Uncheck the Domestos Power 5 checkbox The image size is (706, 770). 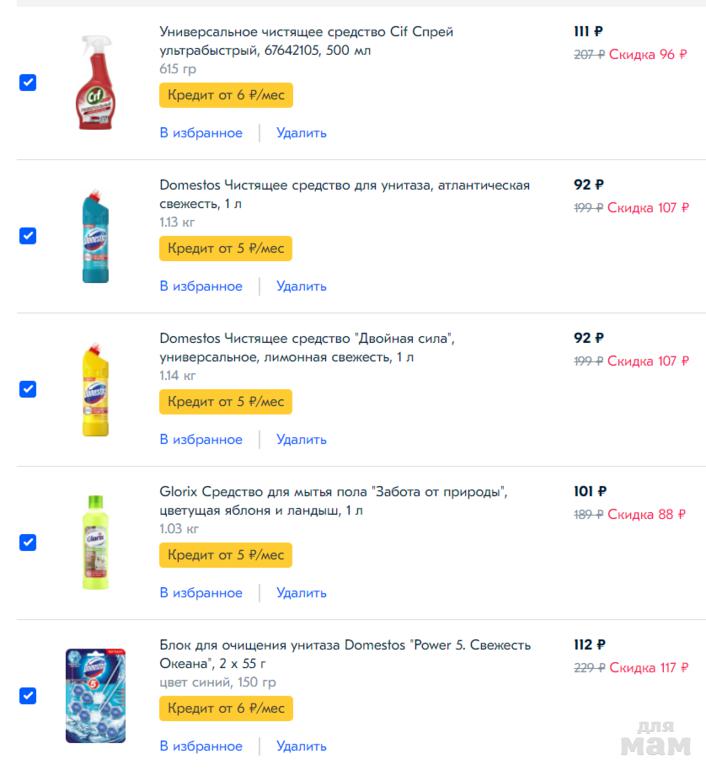pyautogui.click(x=28, y=695)
